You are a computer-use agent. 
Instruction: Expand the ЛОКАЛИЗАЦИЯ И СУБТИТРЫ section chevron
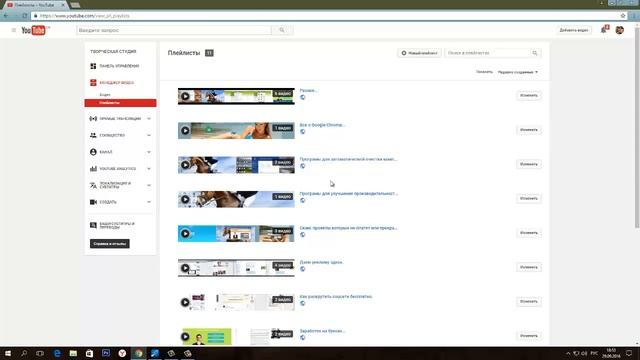(149, 185)
